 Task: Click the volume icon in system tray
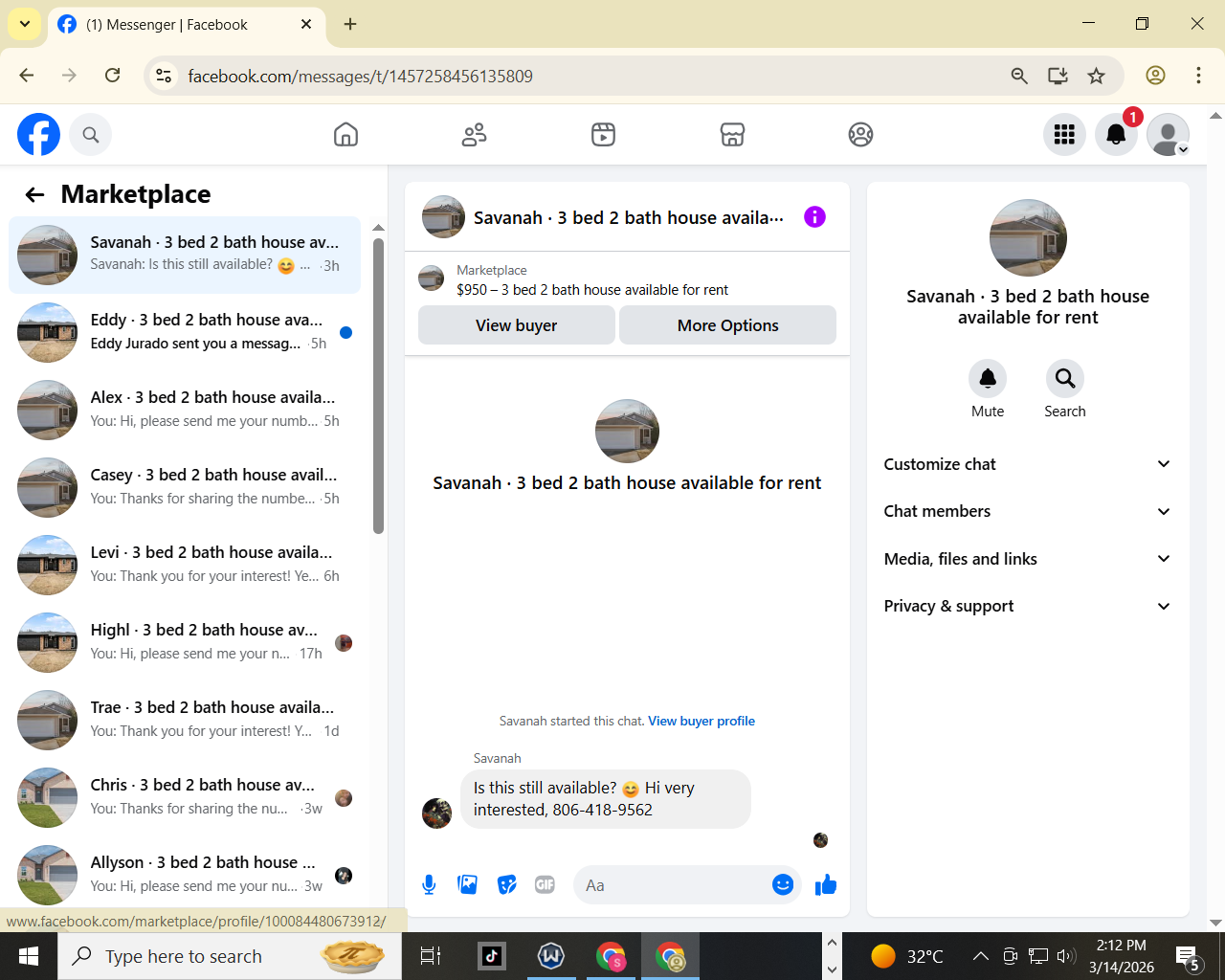coord(1066,956)
